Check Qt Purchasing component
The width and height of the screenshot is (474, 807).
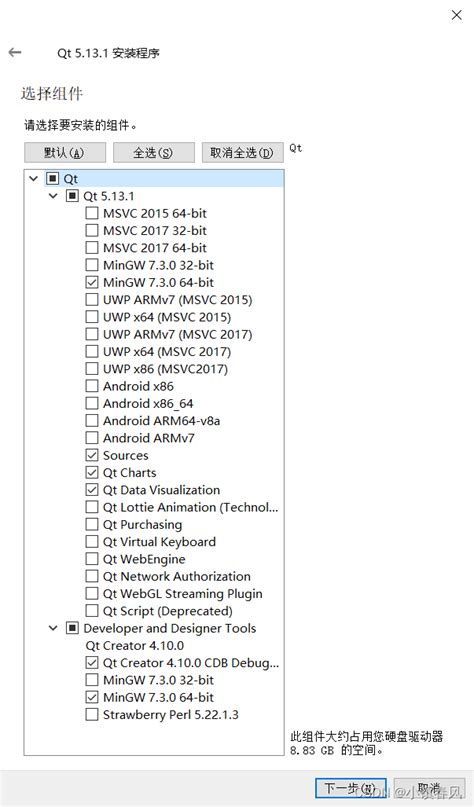click(x=92, y=524)
